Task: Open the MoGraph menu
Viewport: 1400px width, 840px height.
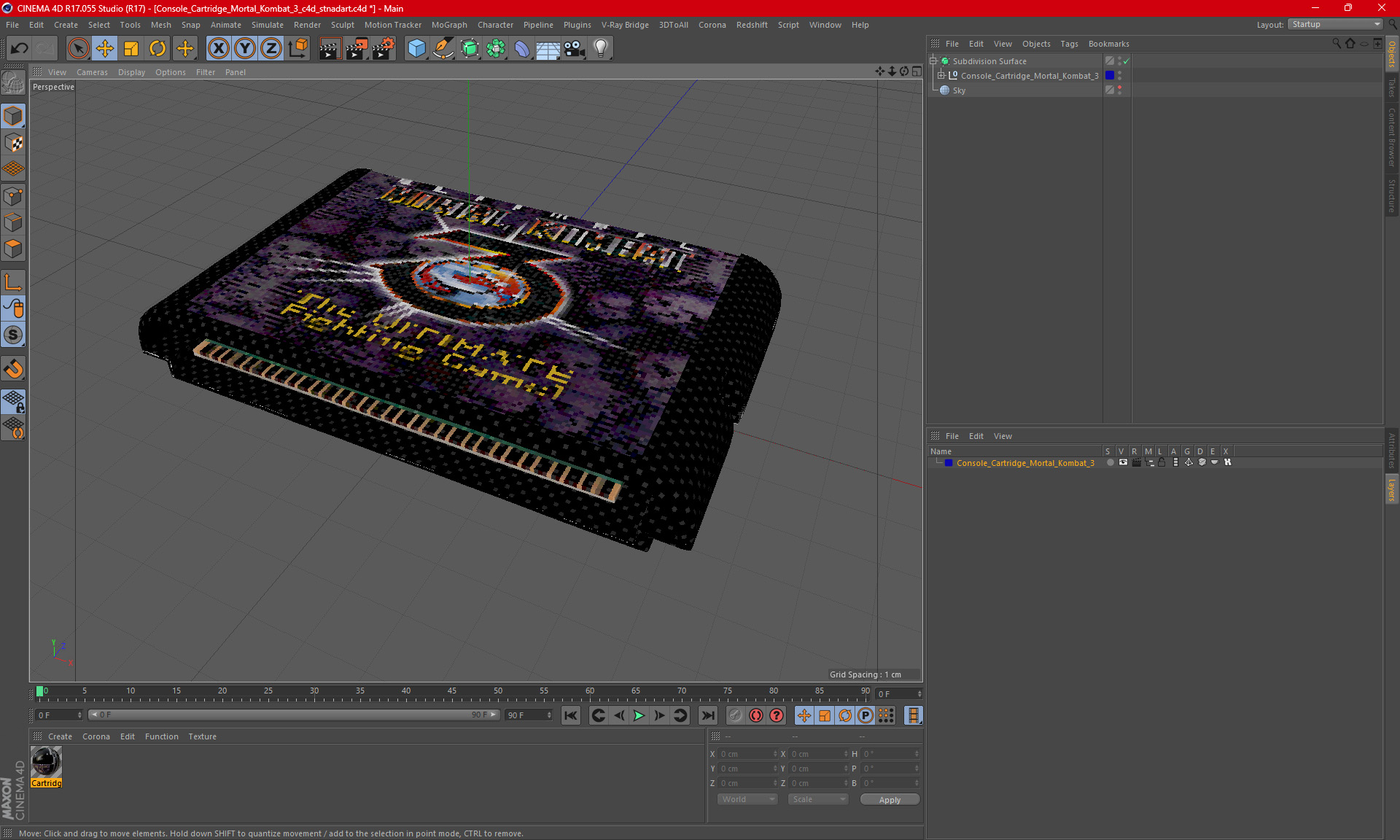Action: pyautogui.click(x=449, y=25)
